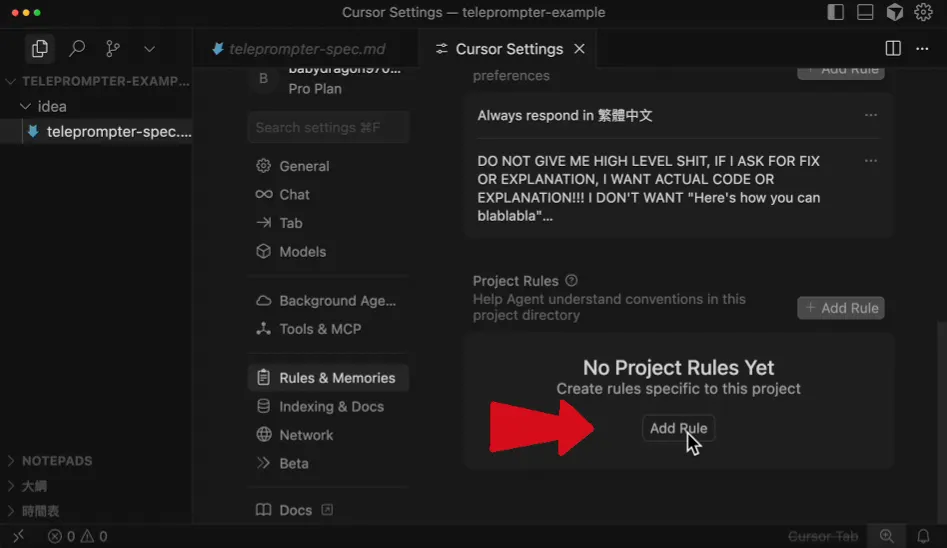
Task: Open Indexing & Docs section
Action: 329,407
